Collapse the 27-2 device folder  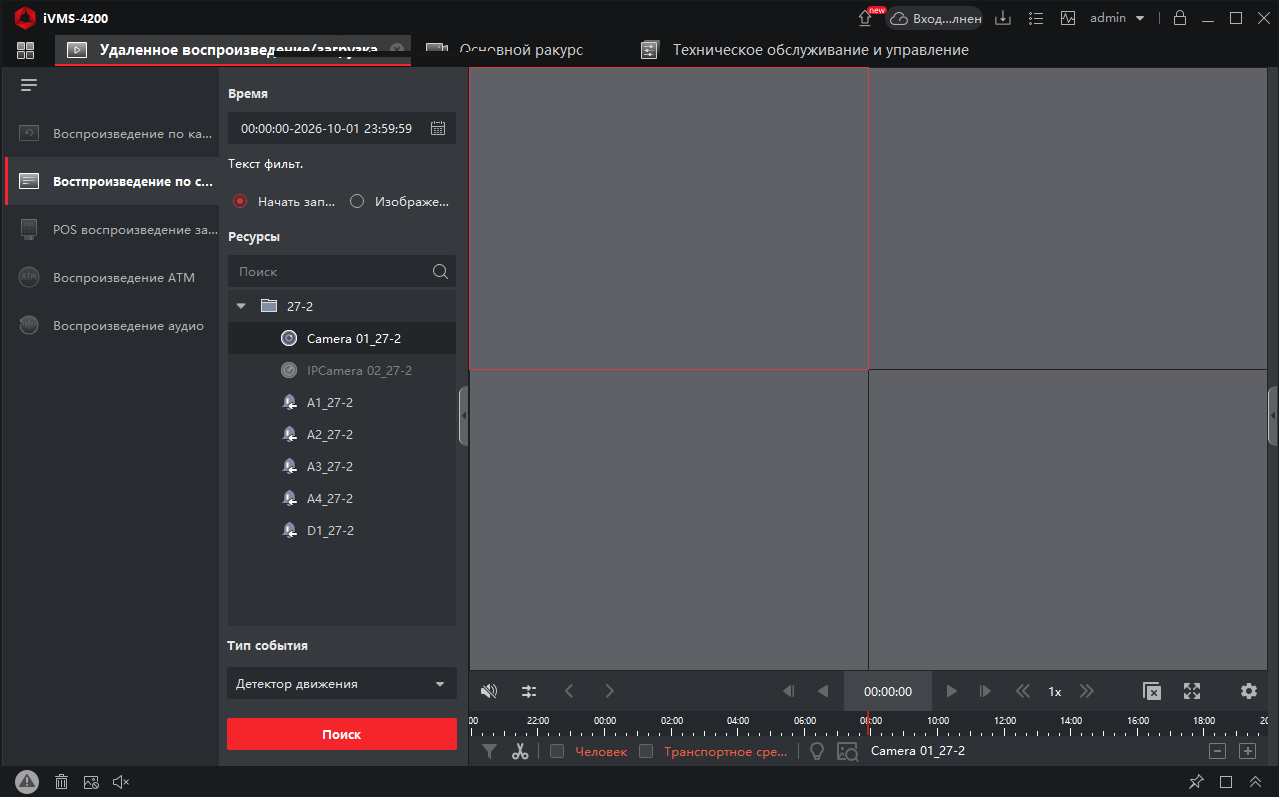(241, 306)
